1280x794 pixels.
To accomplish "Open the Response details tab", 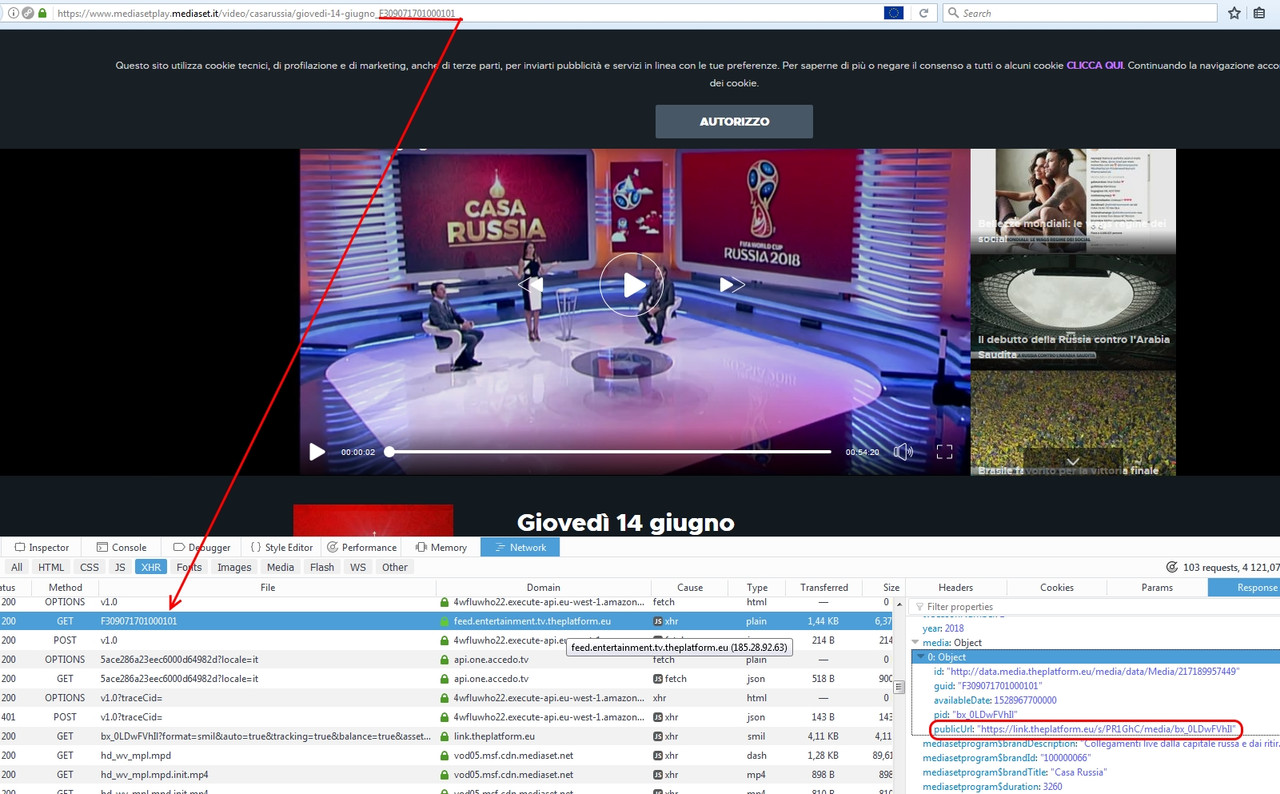I will point(1245,587).
